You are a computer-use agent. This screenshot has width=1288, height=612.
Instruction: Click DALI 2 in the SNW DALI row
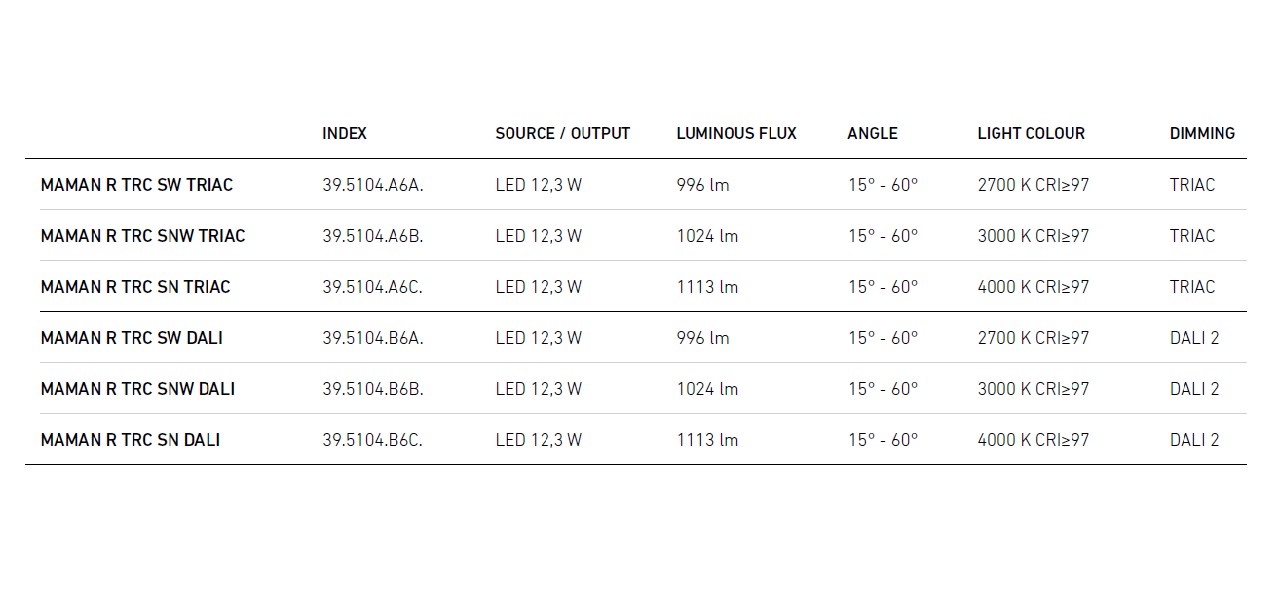(1194, 389)
